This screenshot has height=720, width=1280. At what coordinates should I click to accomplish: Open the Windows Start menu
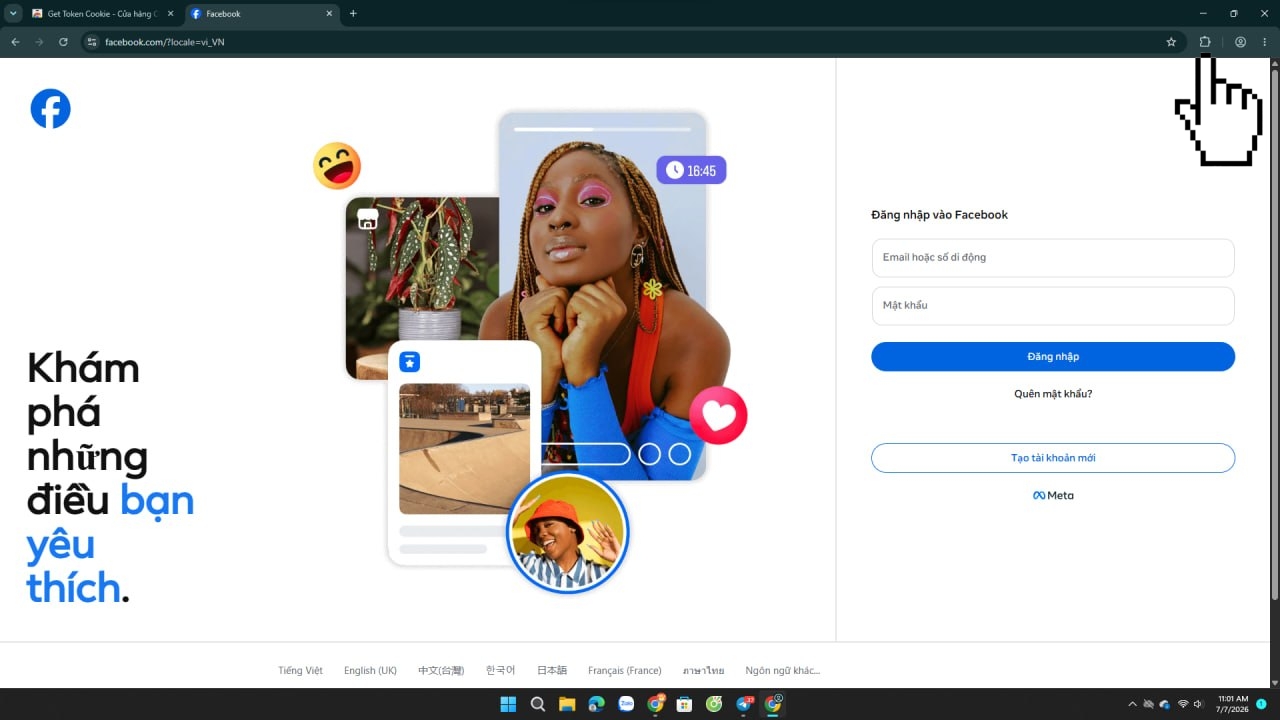coord(508,704)
